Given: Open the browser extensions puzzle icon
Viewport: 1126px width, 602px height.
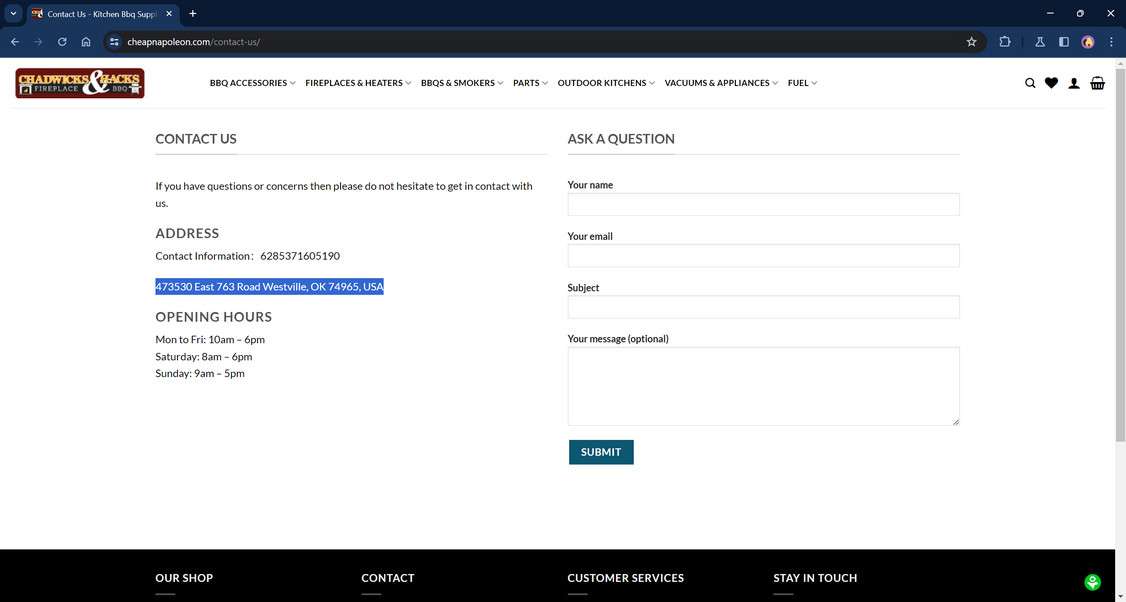Looking at the screenshot, I should (x=1005, y=42).
